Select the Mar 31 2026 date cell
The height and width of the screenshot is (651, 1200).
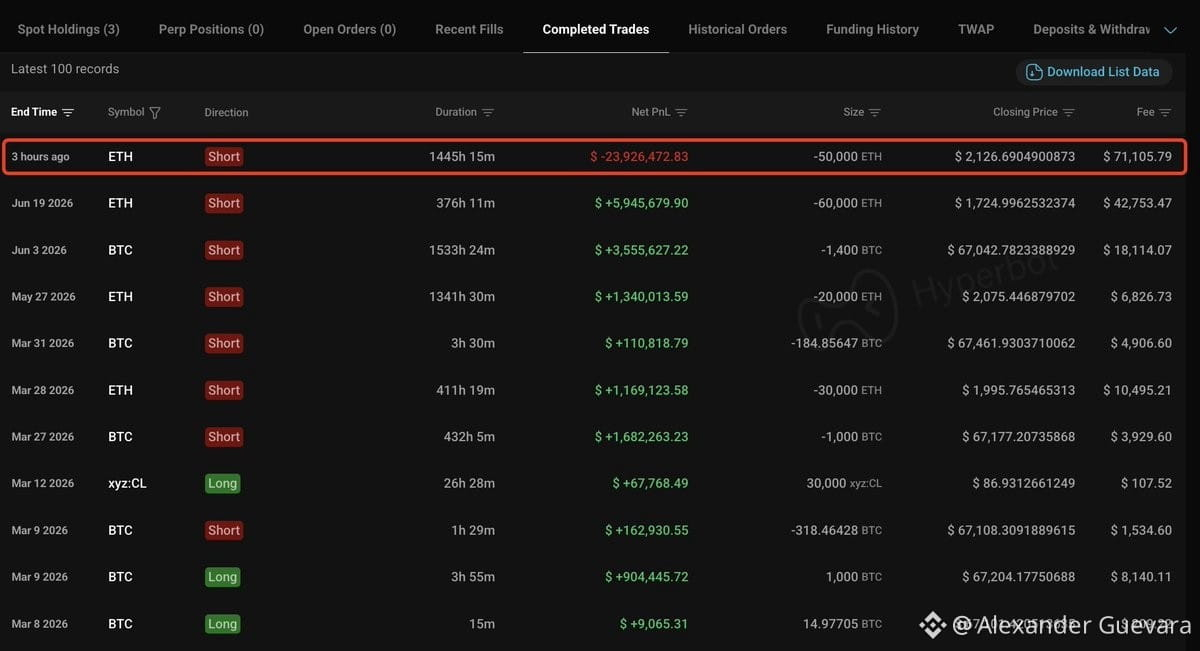[x=42, y=343]
